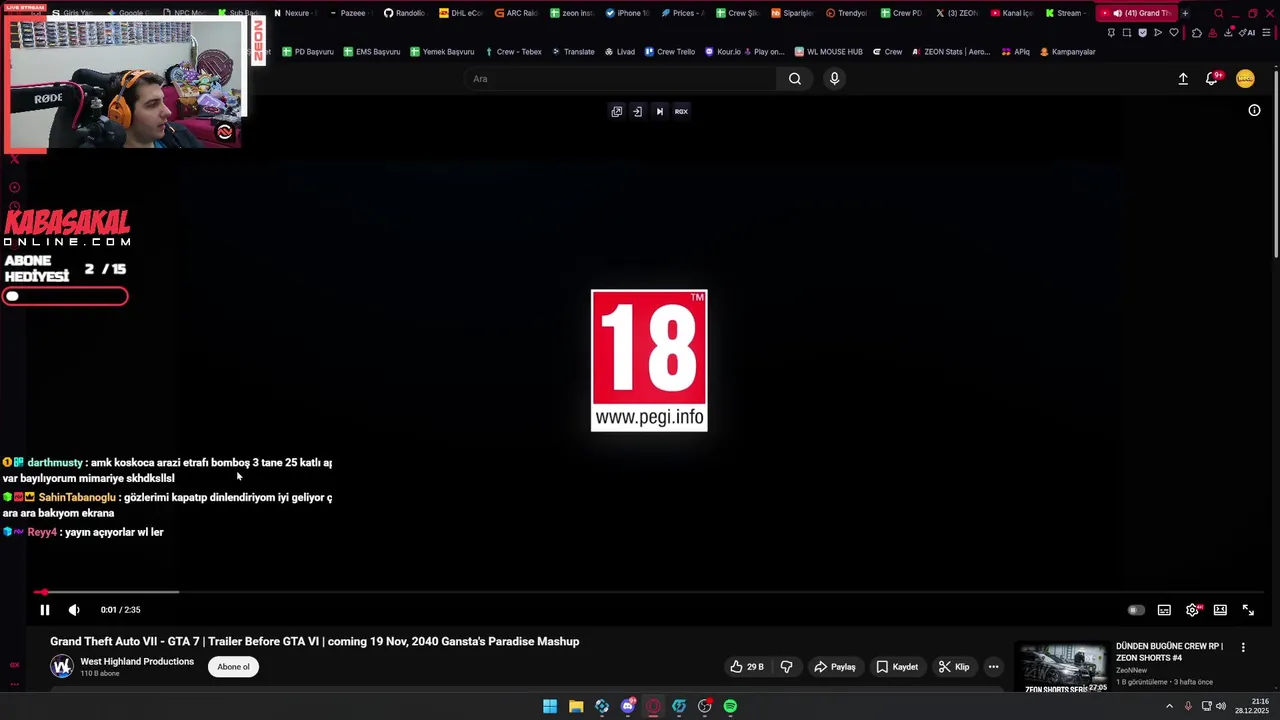Image resolution: width=1280 pixels, height=720 pixels.
Task: Switch to the Randolio GitHub tab
Action: [x=407, y=13]
